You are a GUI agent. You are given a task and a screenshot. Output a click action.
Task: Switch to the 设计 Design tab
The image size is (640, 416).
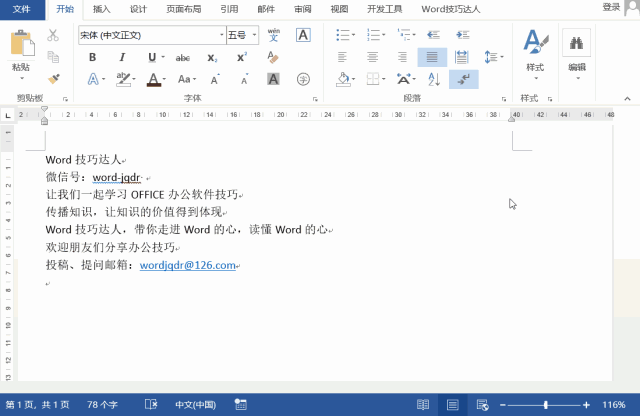138,9
